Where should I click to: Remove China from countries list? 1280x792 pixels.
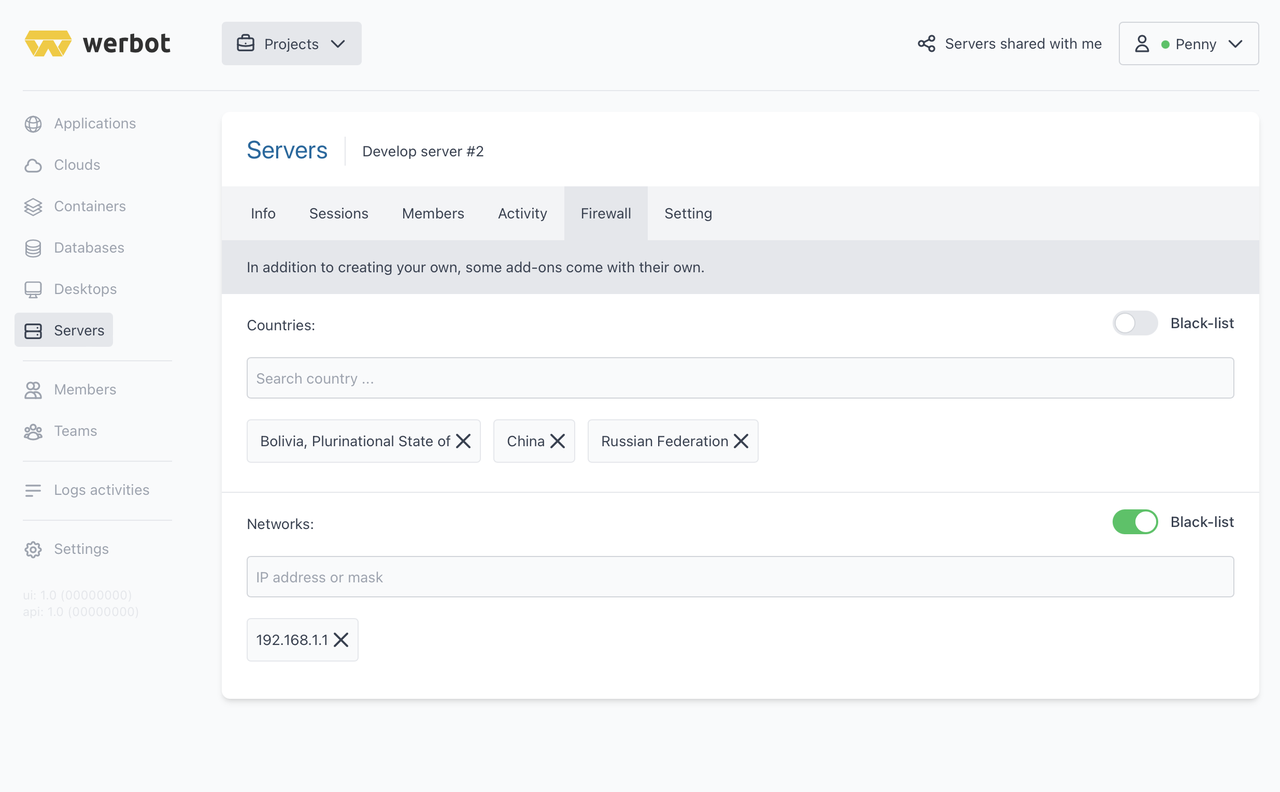[x=557, y=441]
